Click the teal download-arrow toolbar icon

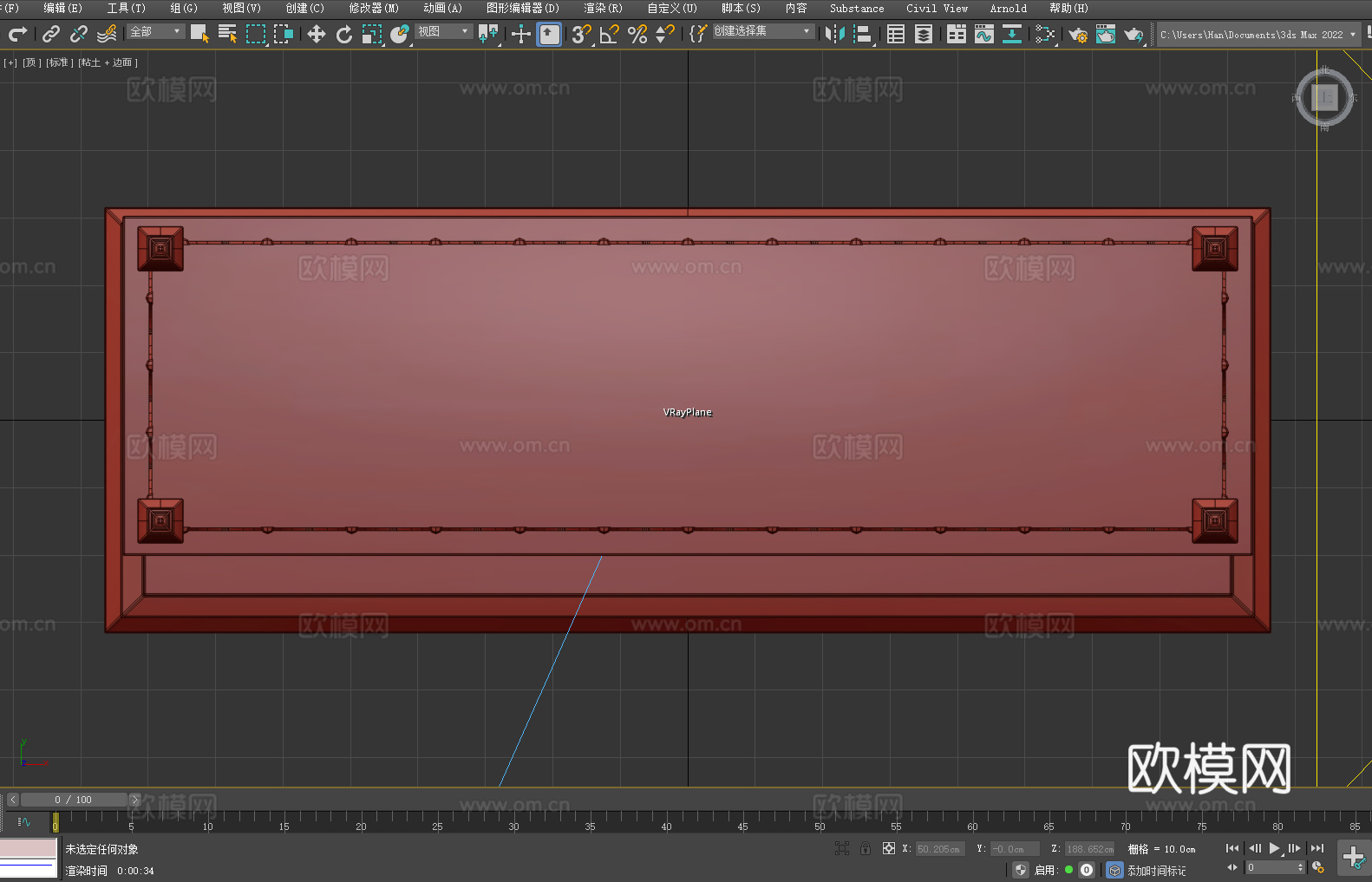[1012, 34]
